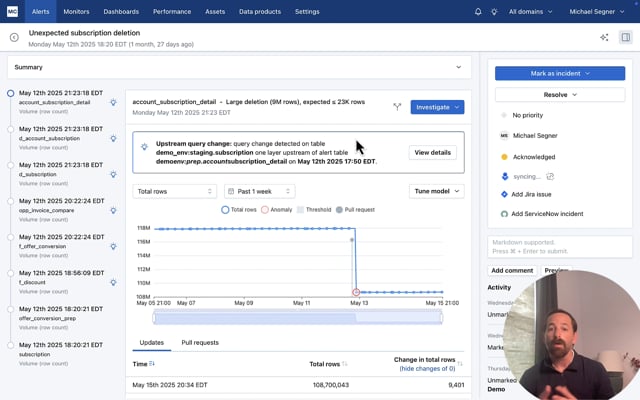Click the ServiceNow icon for adding incident
Screen dimensions: 640x400
(504, 213)
